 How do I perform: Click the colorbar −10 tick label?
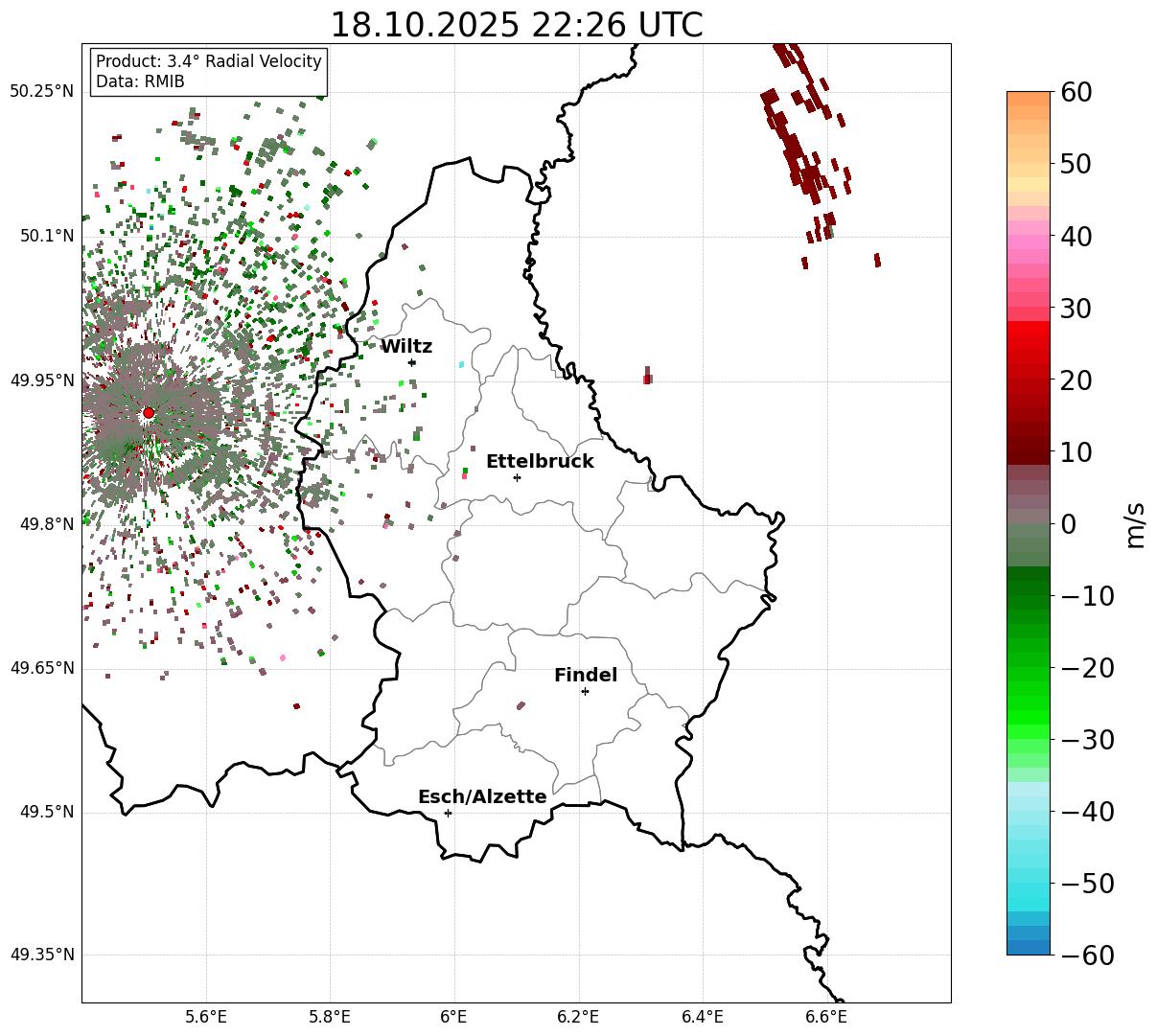click(1087, 596)
